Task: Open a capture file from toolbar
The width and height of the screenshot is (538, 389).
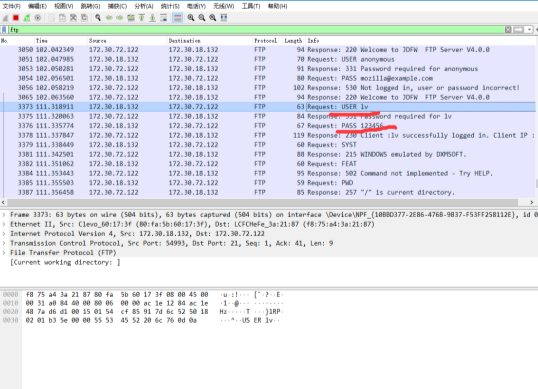Action: pyautogui.click(x=51, y=18)
